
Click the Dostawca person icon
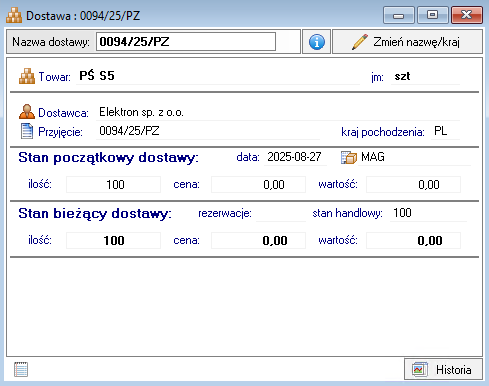27,112
